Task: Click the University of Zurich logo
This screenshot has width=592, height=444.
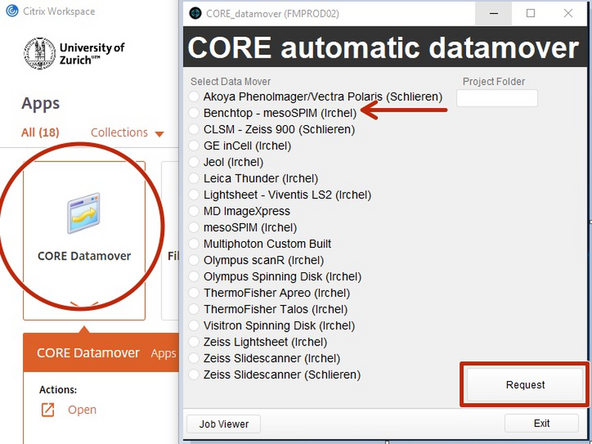Action: [74, 53]
